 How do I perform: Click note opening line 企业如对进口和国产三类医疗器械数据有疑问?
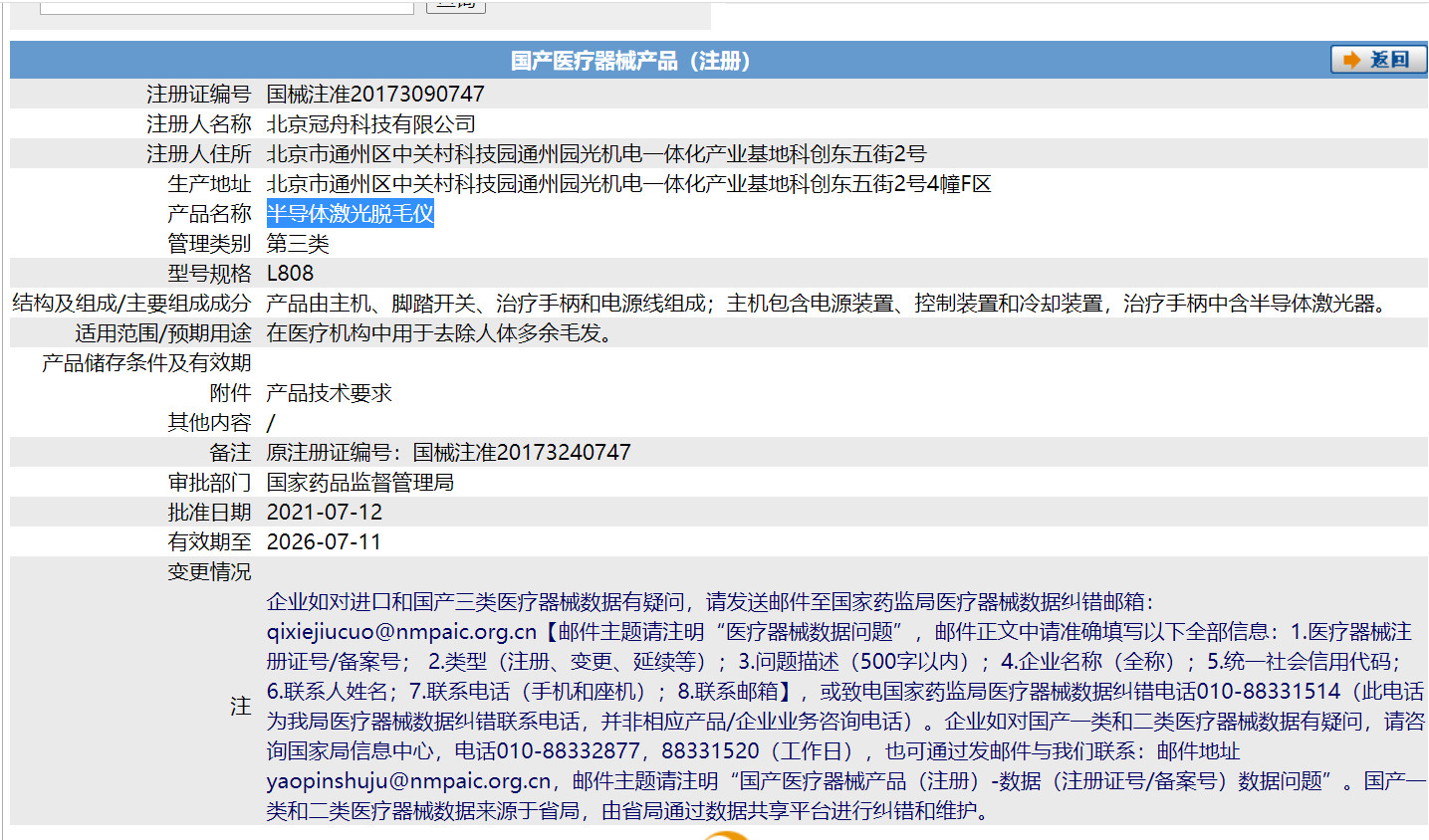(x=475, y=601)
